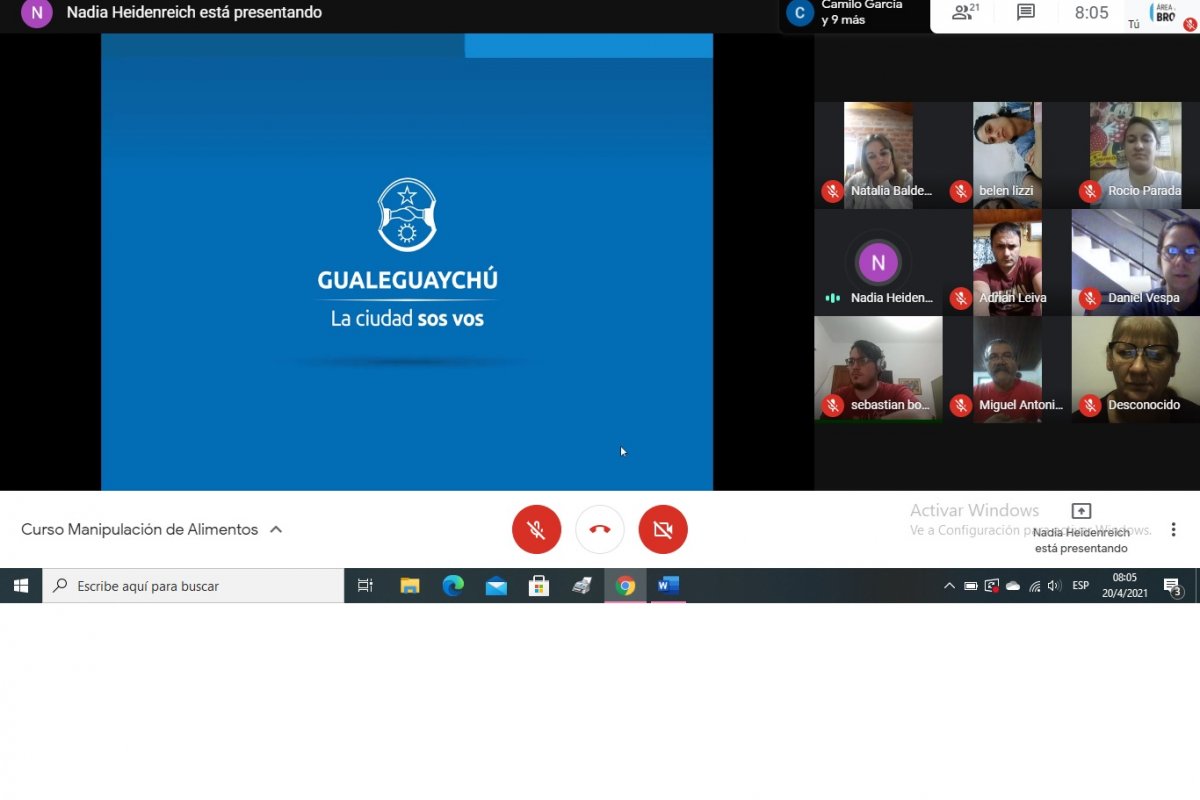Open File Explorer from the taskbar
This screenshot has height=800, width=1200.
(410, 586)
